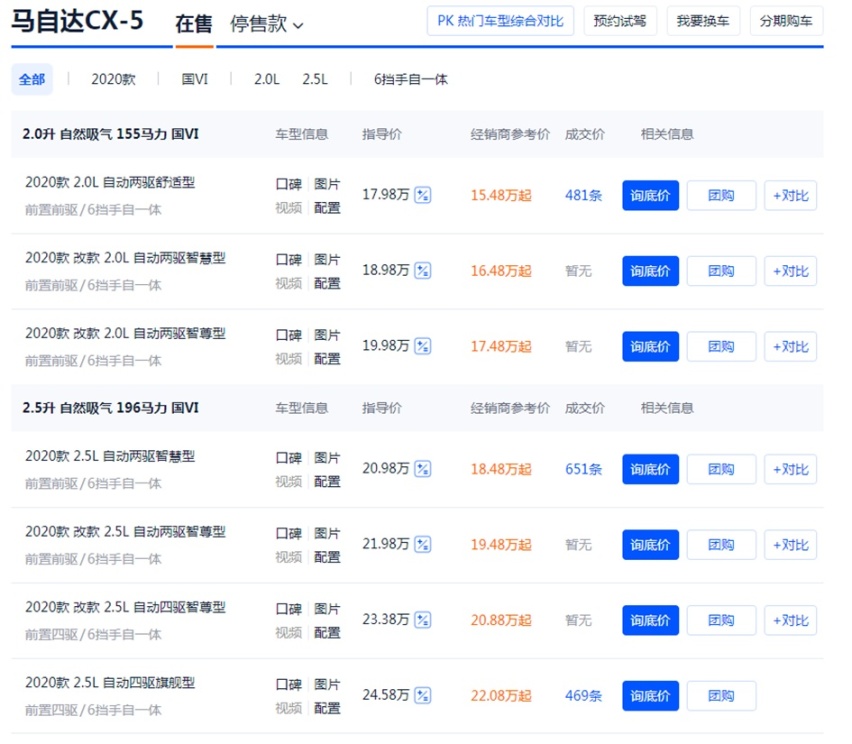Open PK 热门车型综合对比 button
Screen dimensions: 852x744
(500, 21)
